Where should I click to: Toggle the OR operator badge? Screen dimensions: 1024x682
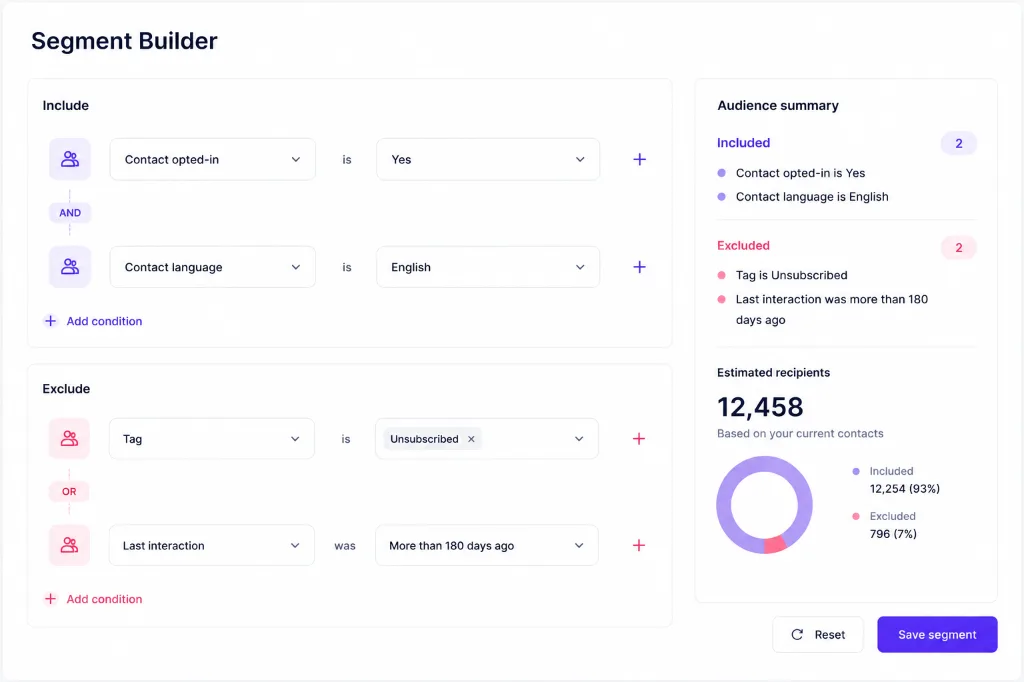click(x=69, y=491)
